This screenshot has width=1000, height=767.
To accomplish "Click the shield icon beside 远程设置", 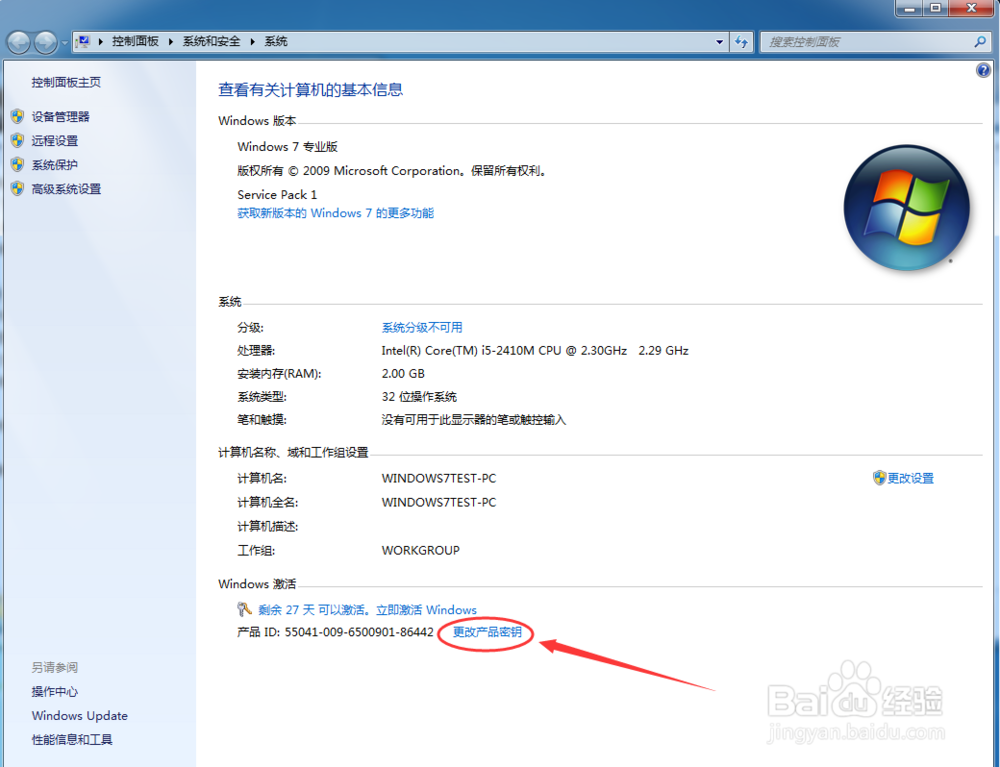I will click(18, 141).
